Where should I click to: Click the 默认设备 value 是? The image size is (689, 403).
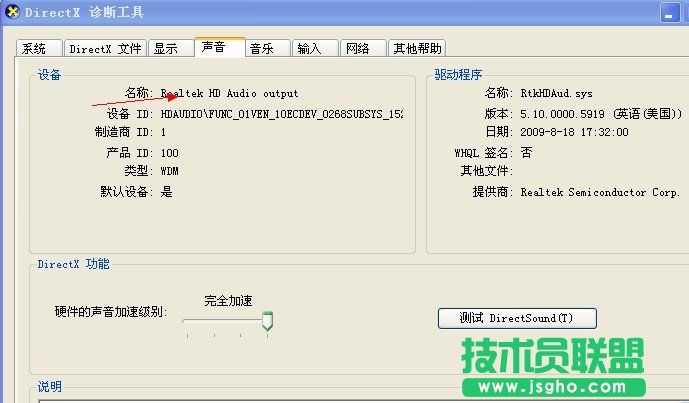click(x=167, y=192)
